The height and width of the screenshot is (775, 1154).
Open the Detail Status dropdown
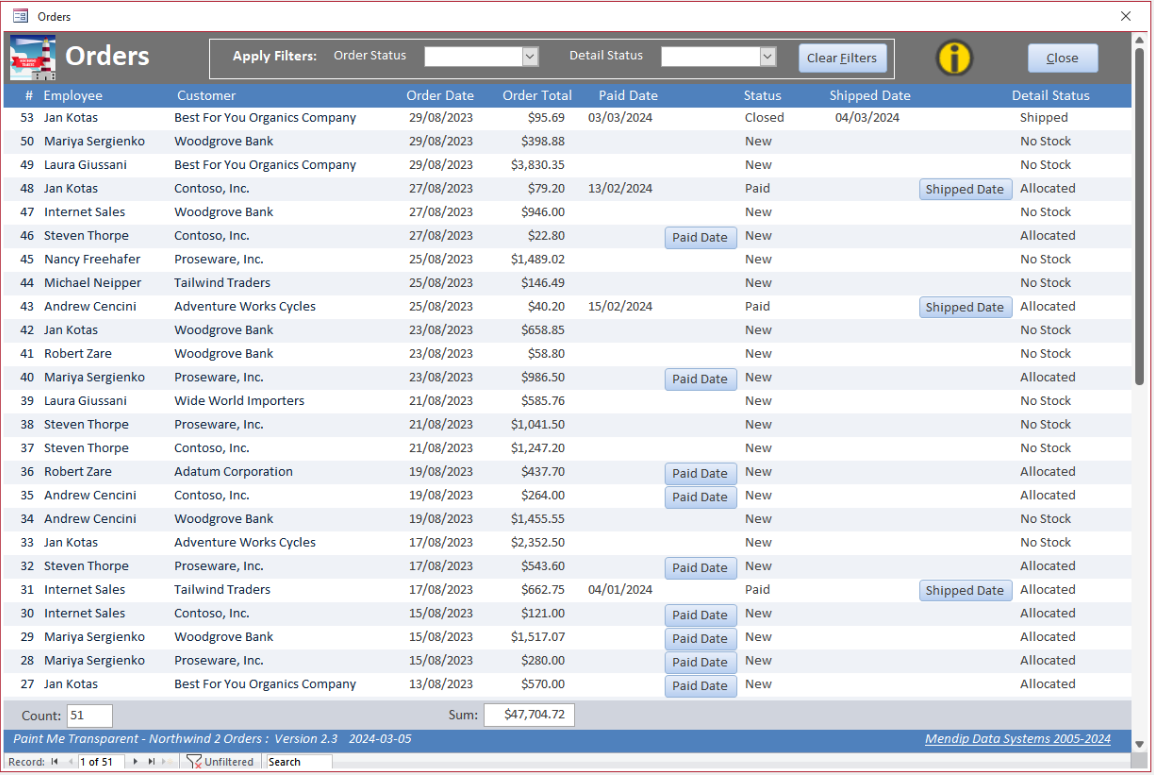768,56
